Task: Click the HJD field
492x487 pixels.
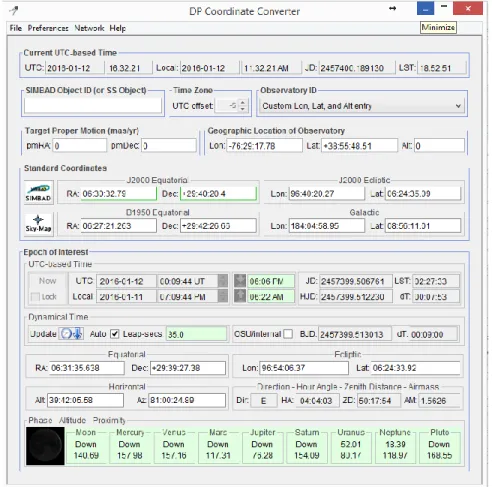Action: click(x=355, y=296)
